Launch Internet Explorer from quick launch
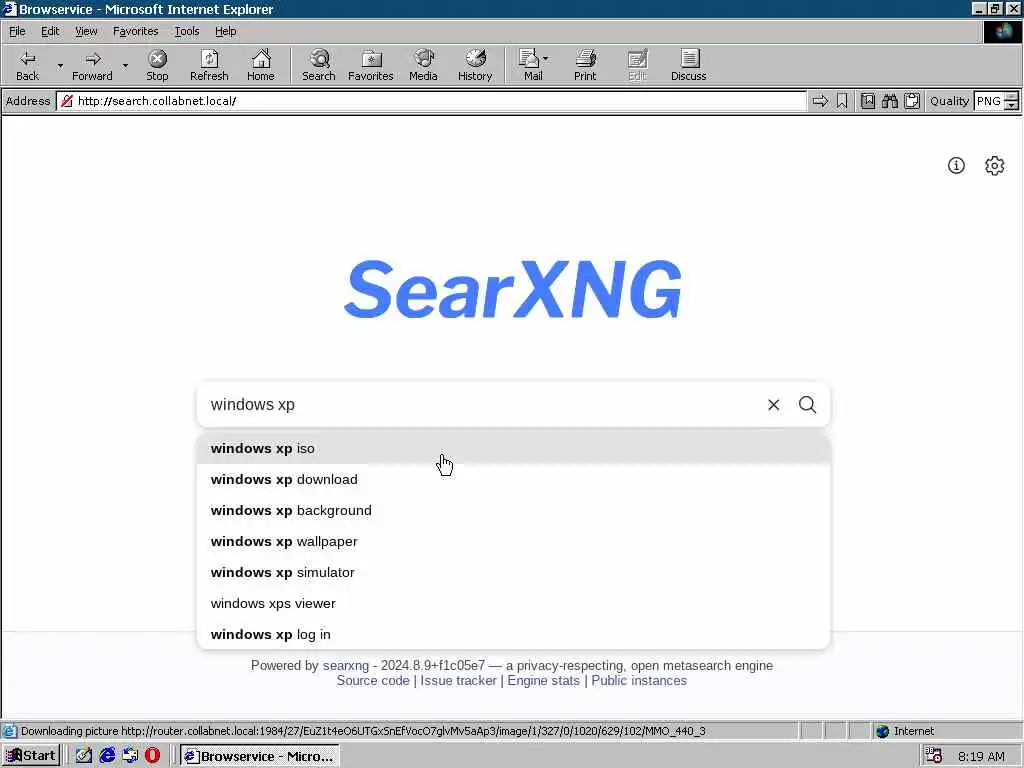The width and height of the screenshot is (1024, 768). pos(107,756)
